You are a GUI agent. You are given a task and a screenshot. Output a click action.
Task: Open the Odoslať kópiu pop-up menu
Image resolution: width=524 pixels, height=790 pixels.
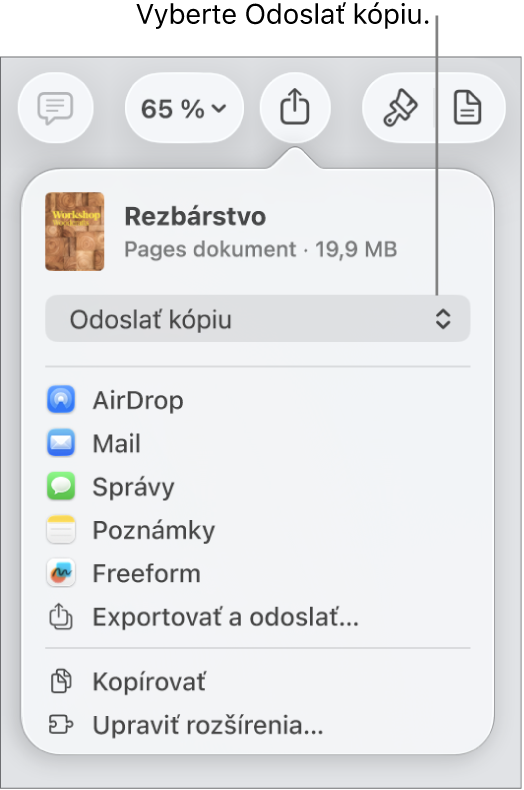(257, 319)
